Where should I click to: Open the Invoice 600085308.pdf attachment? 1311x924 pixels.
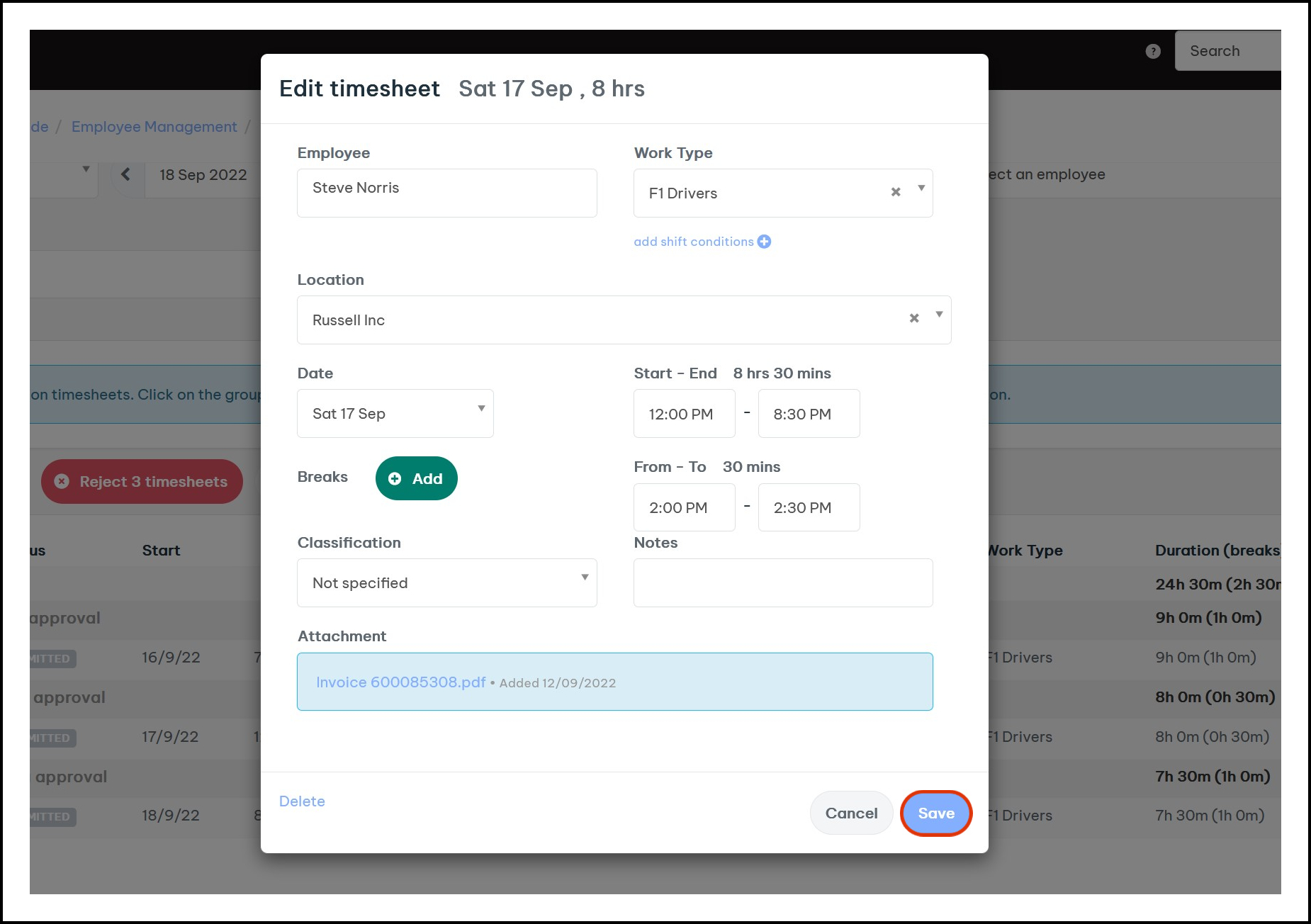[400, 682]
